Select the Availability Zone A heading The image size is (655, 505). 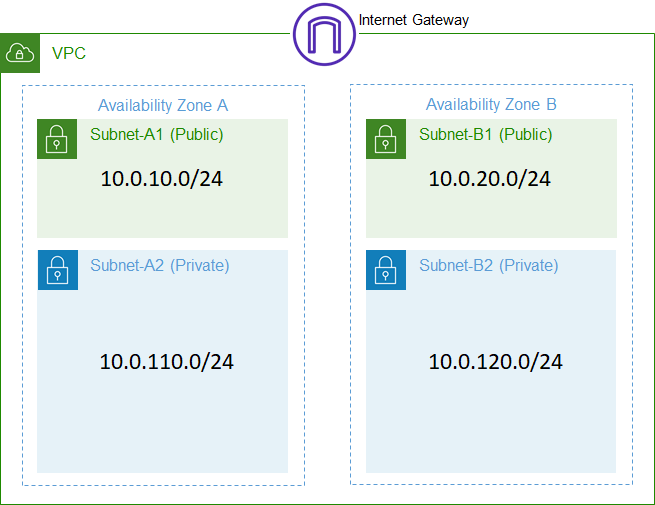(163, 105)
